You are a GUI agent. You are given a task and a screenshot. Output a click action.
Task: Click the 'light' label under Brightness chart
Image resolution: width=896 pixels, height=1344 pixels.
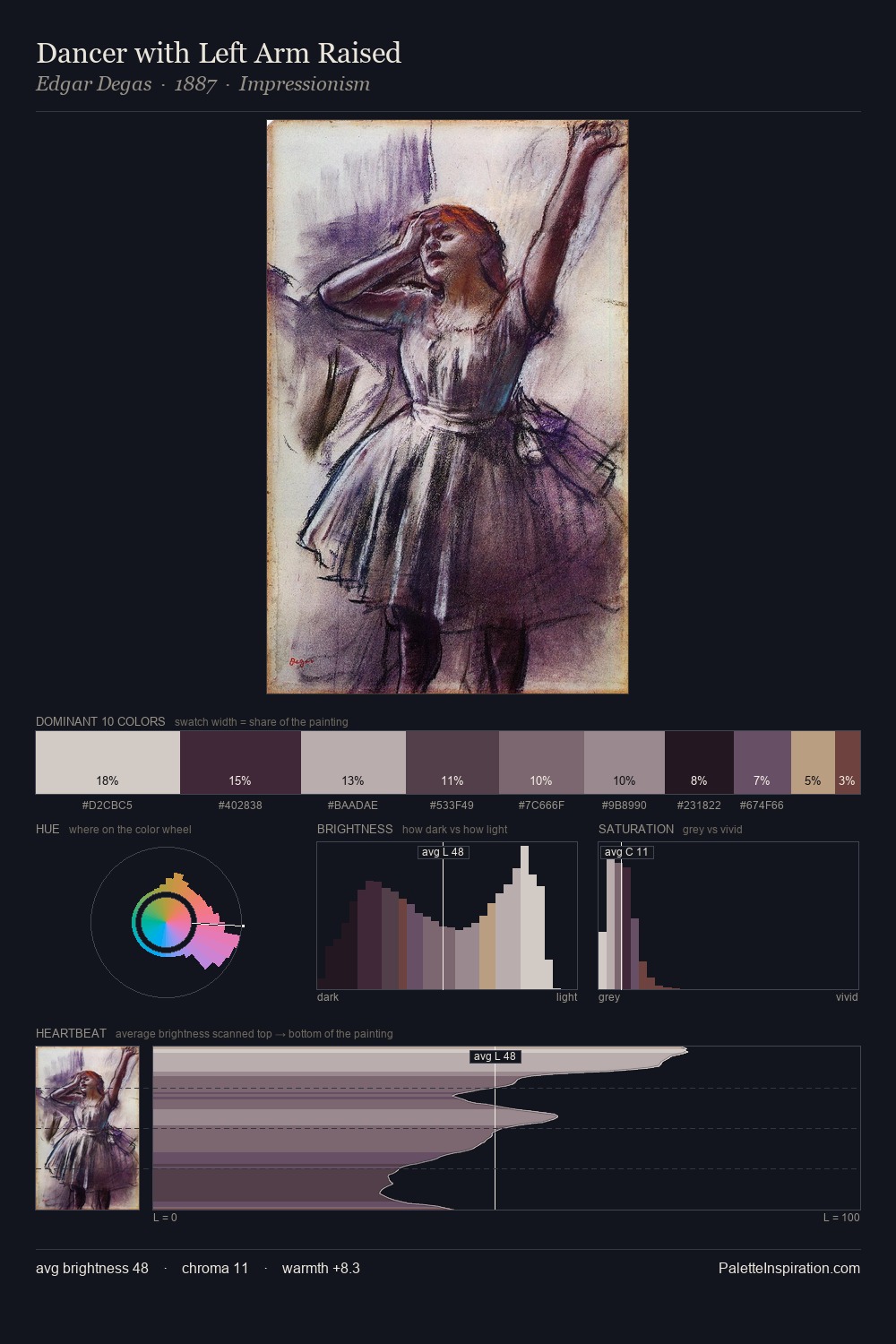[x=566, y=996]
